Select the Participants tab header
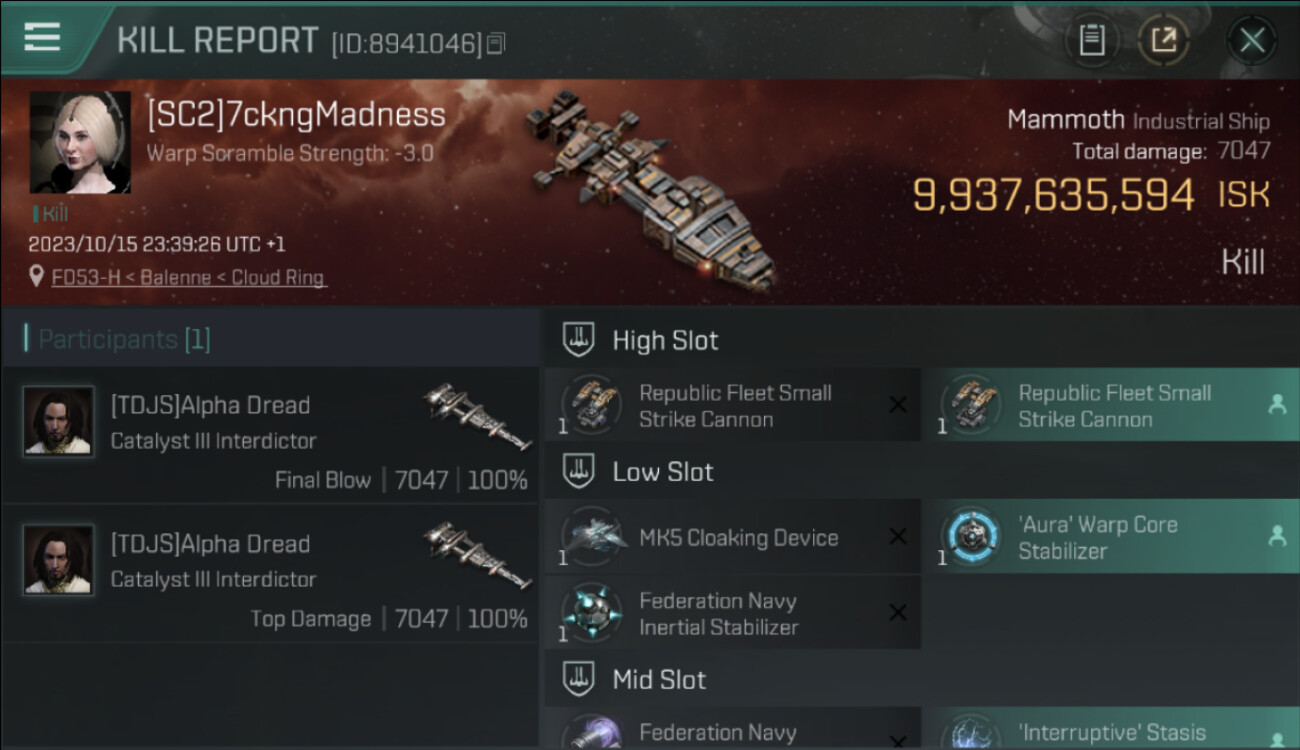 [124, 339]
